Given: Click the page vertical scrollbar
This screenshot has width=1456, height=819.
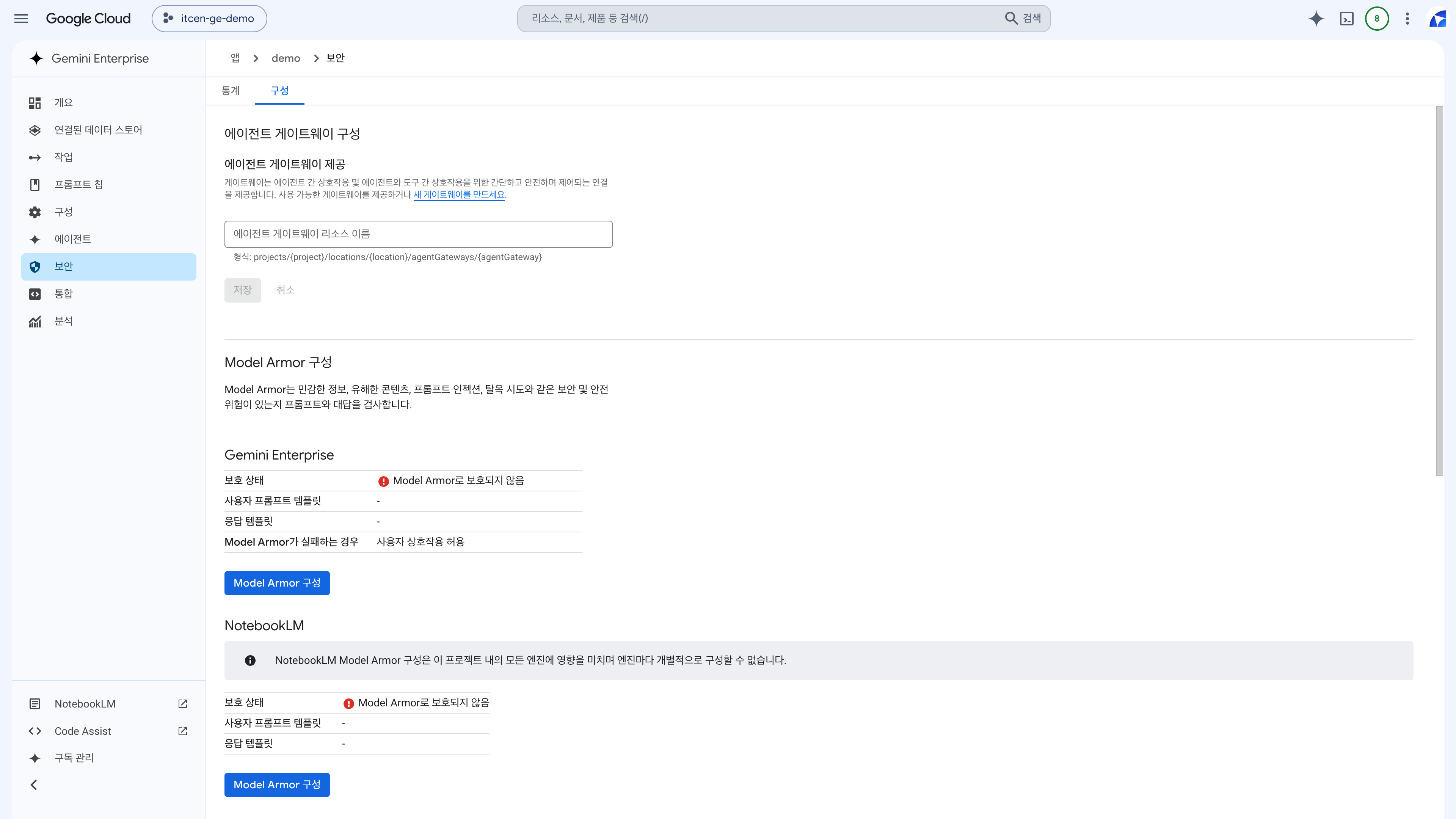Looking at the screenshot, I should (x=1440, y=291).
